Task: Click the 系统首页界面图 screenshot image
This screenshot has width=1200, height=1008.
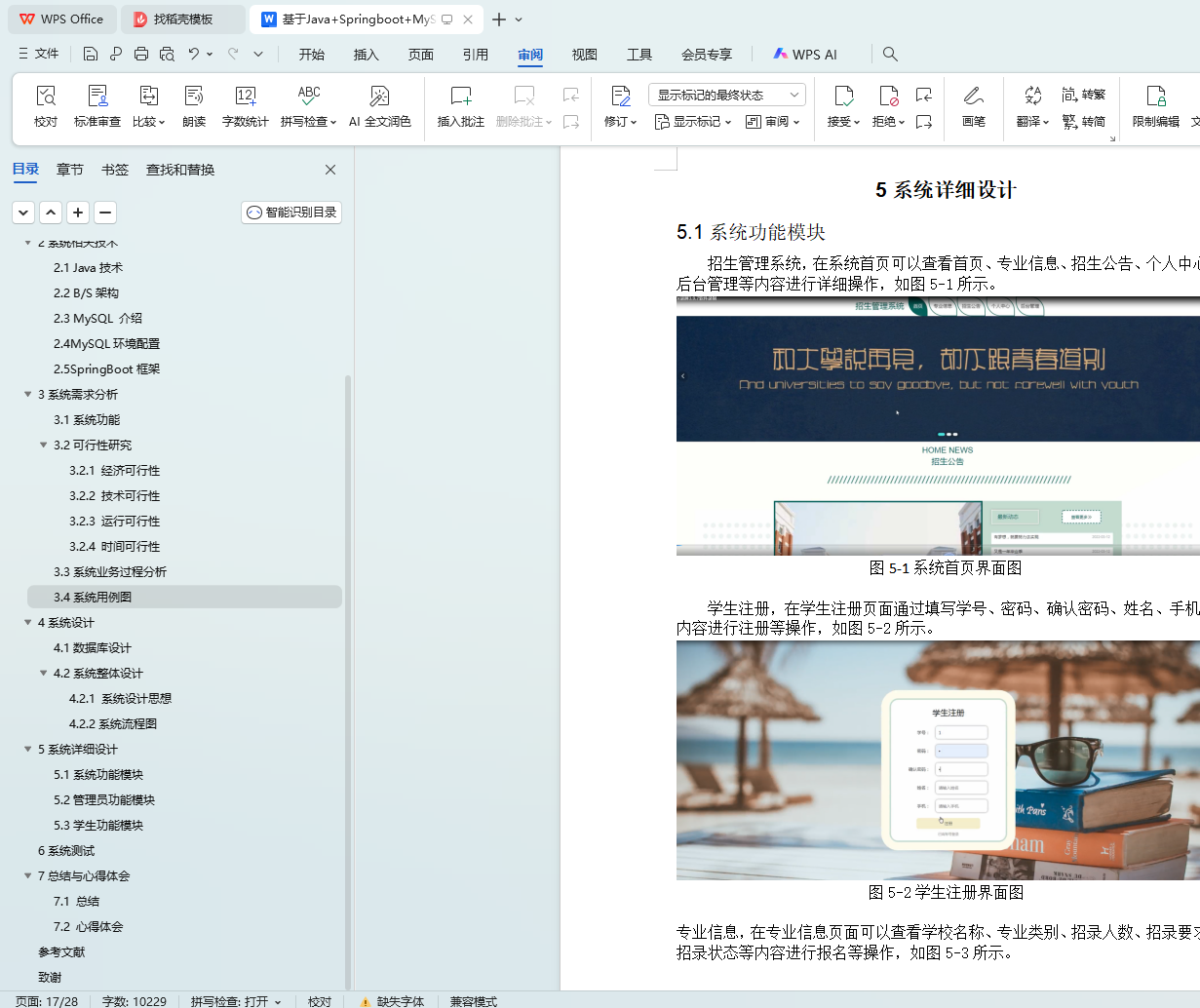Action: (938, 426)
